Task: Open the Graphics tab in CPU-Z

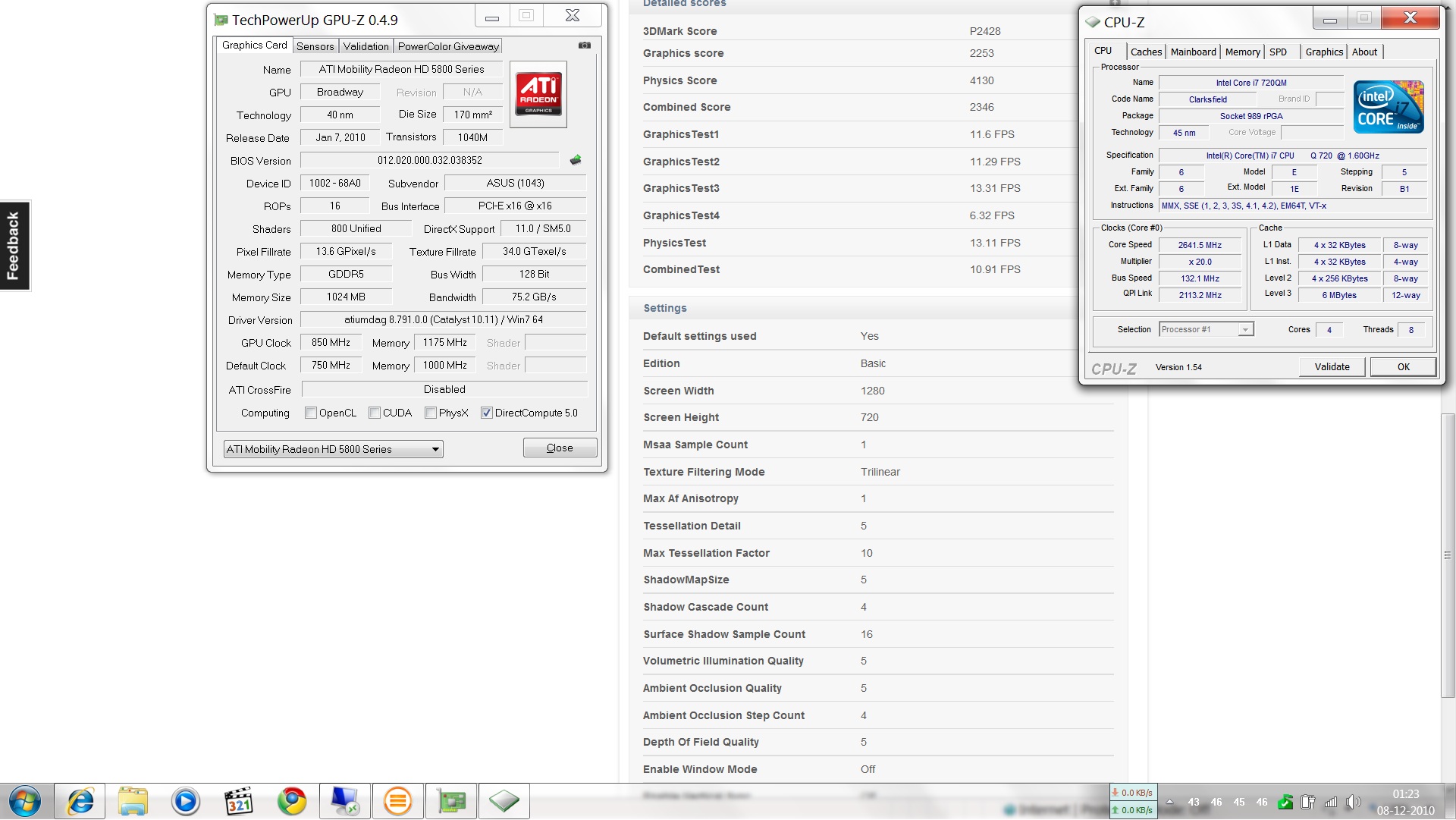Action: point(1324,52)
